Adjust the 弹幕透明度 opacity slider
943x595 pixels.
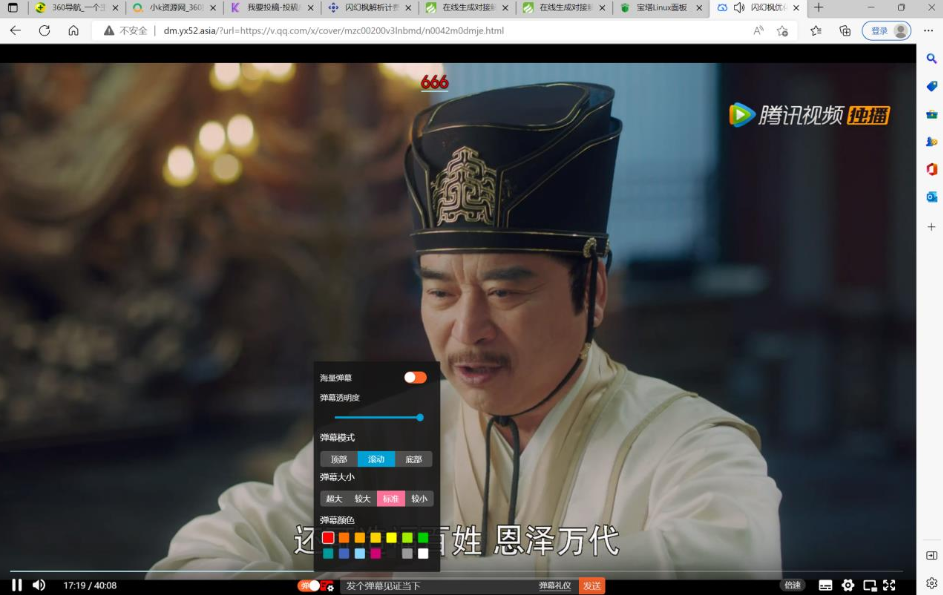(x=378, y=417)
